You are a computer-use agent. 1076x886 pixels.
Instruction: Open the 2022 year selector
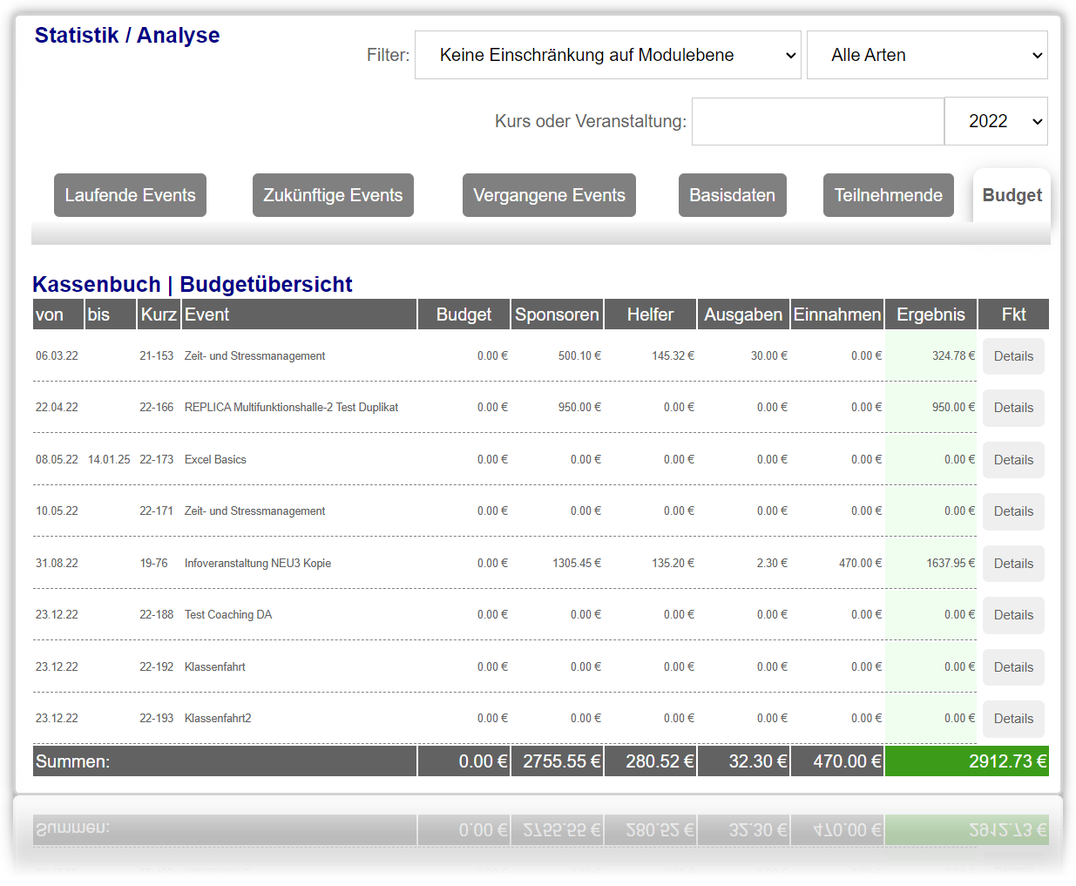pyautogui.click(x=995, y=121)
